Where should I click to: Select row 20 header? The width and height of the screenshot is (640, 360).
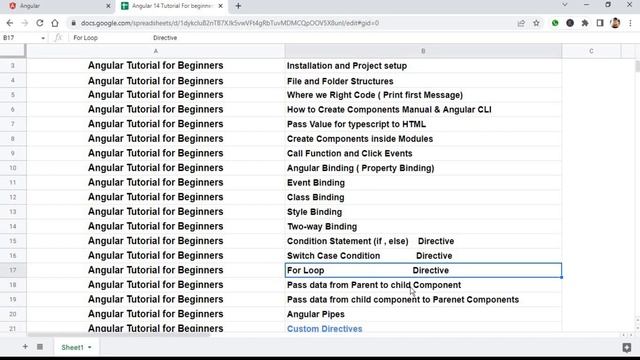[13, 314]
